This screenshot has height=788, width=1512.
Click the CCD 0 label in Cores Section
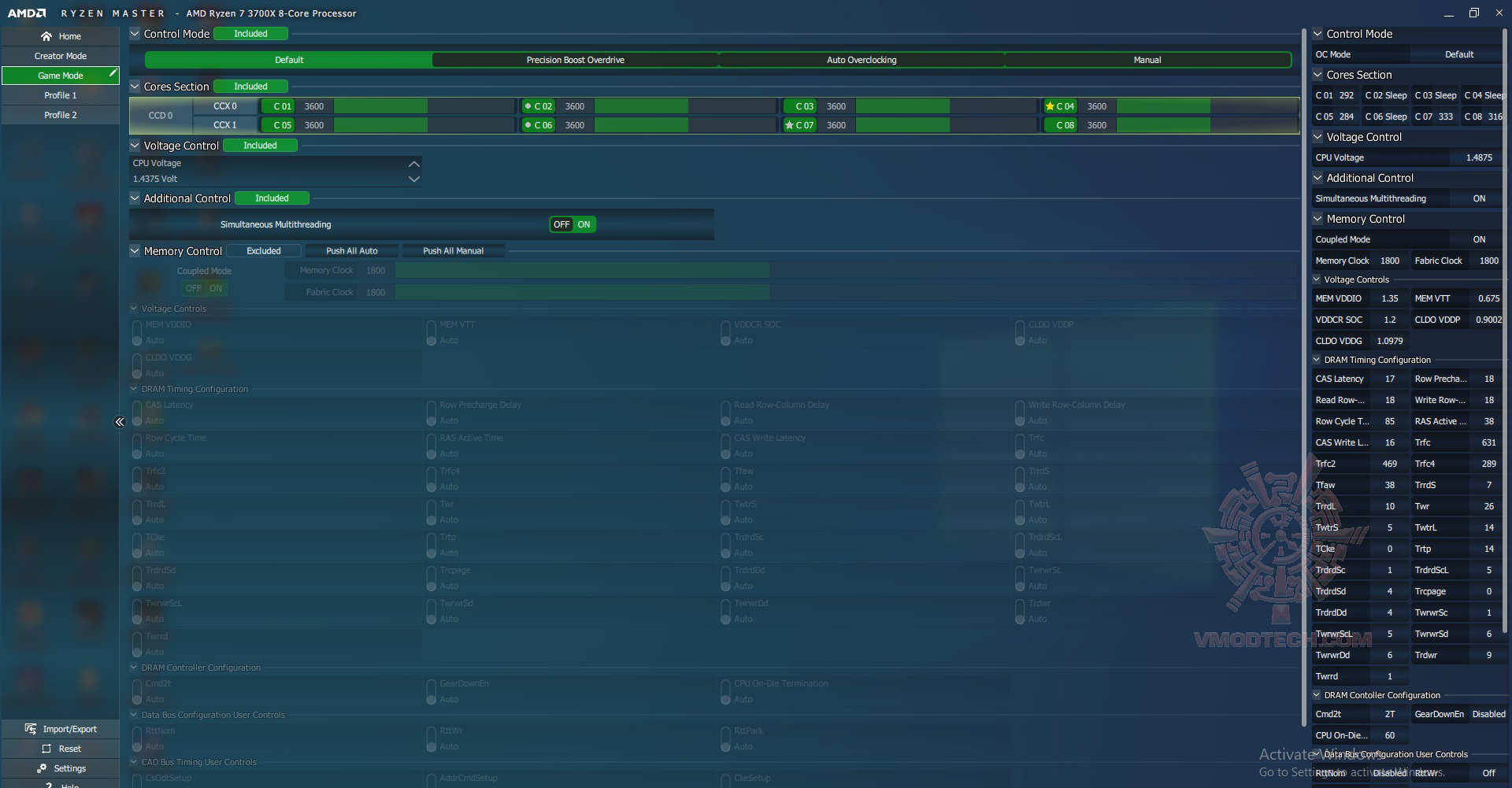click(x=161, y=116)
